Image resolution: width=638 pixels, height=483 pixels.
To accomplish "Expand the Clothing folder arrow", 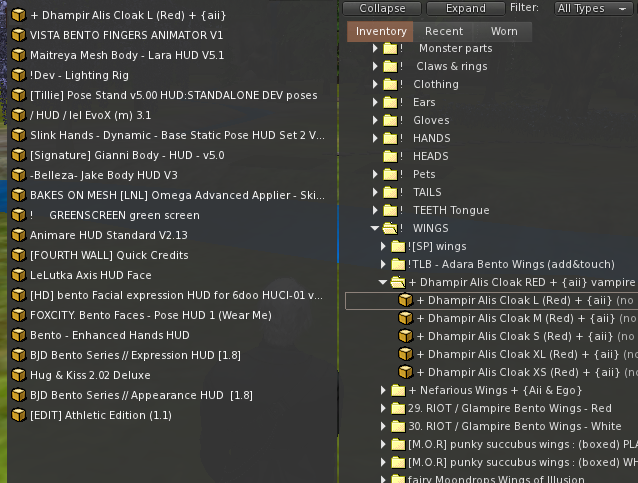I will point(375,84).
